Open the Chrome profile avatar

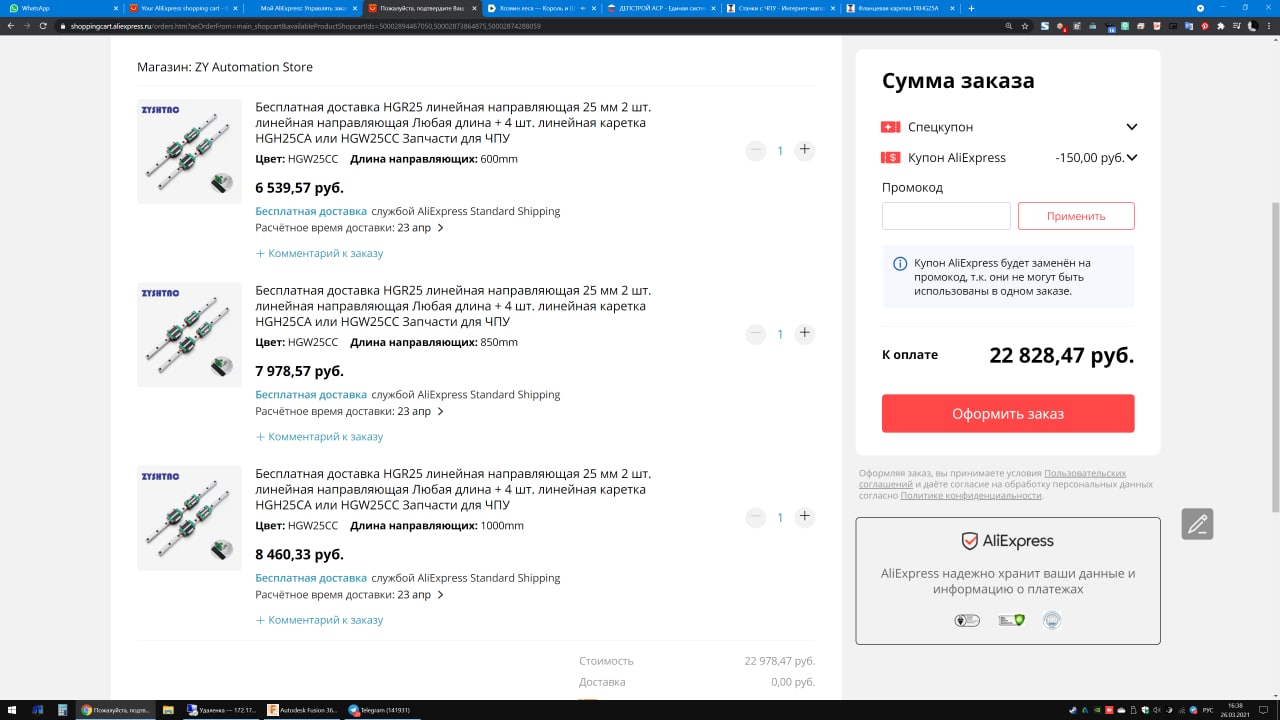1252,26
